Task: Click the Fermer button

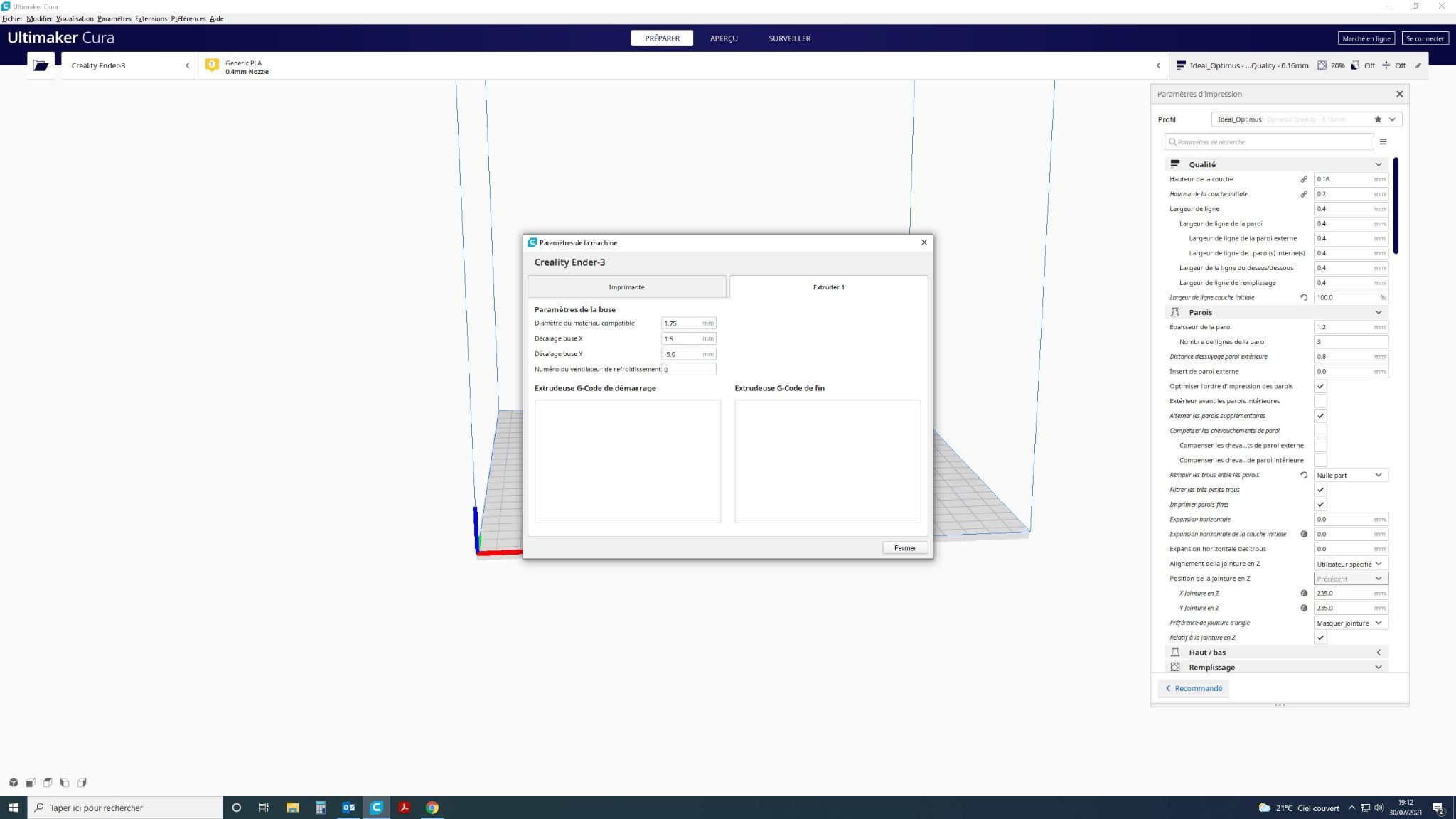Action: (905, 548)
